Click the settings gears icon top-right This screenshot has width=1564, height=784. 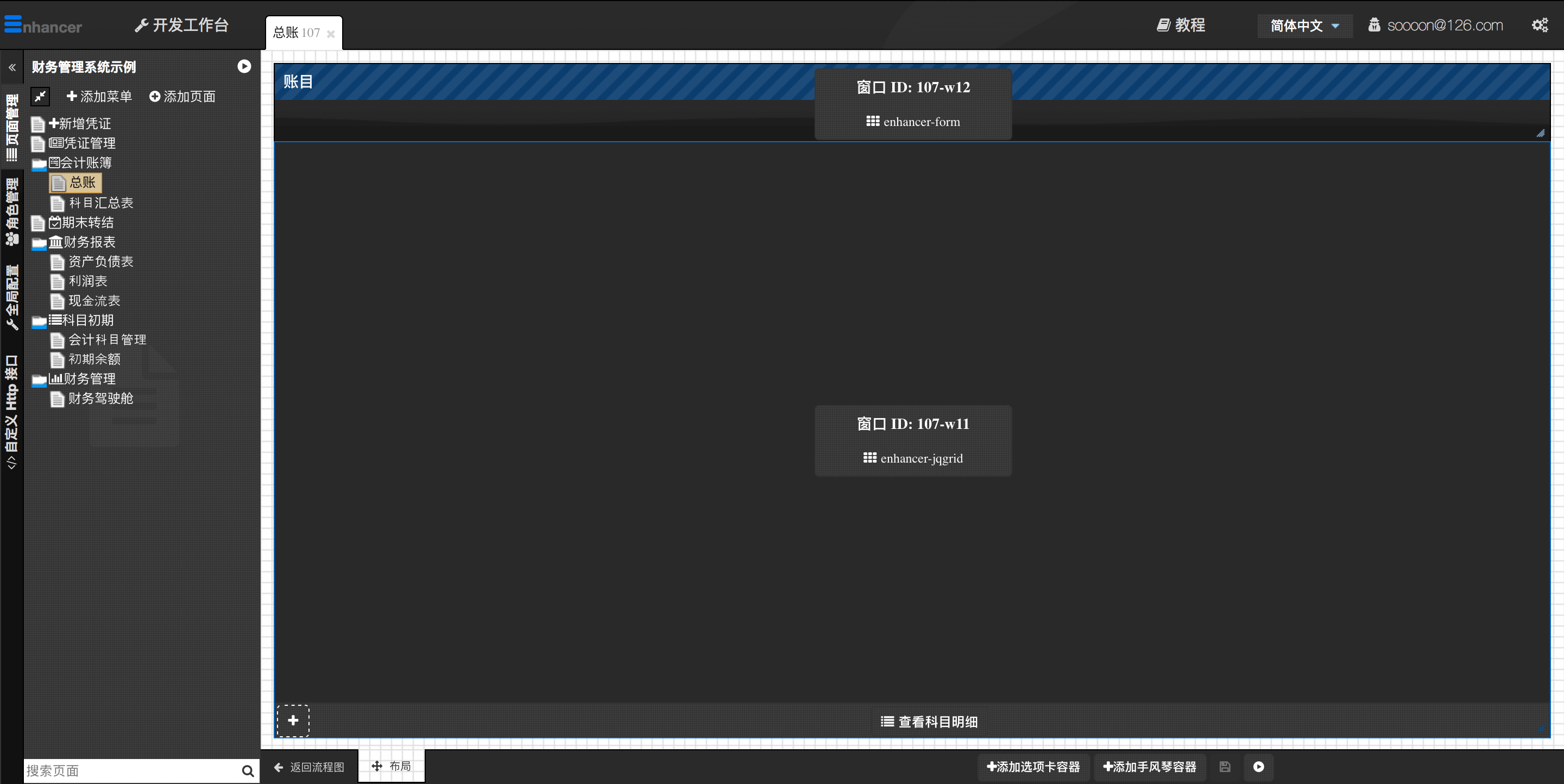click(1539, 26)
